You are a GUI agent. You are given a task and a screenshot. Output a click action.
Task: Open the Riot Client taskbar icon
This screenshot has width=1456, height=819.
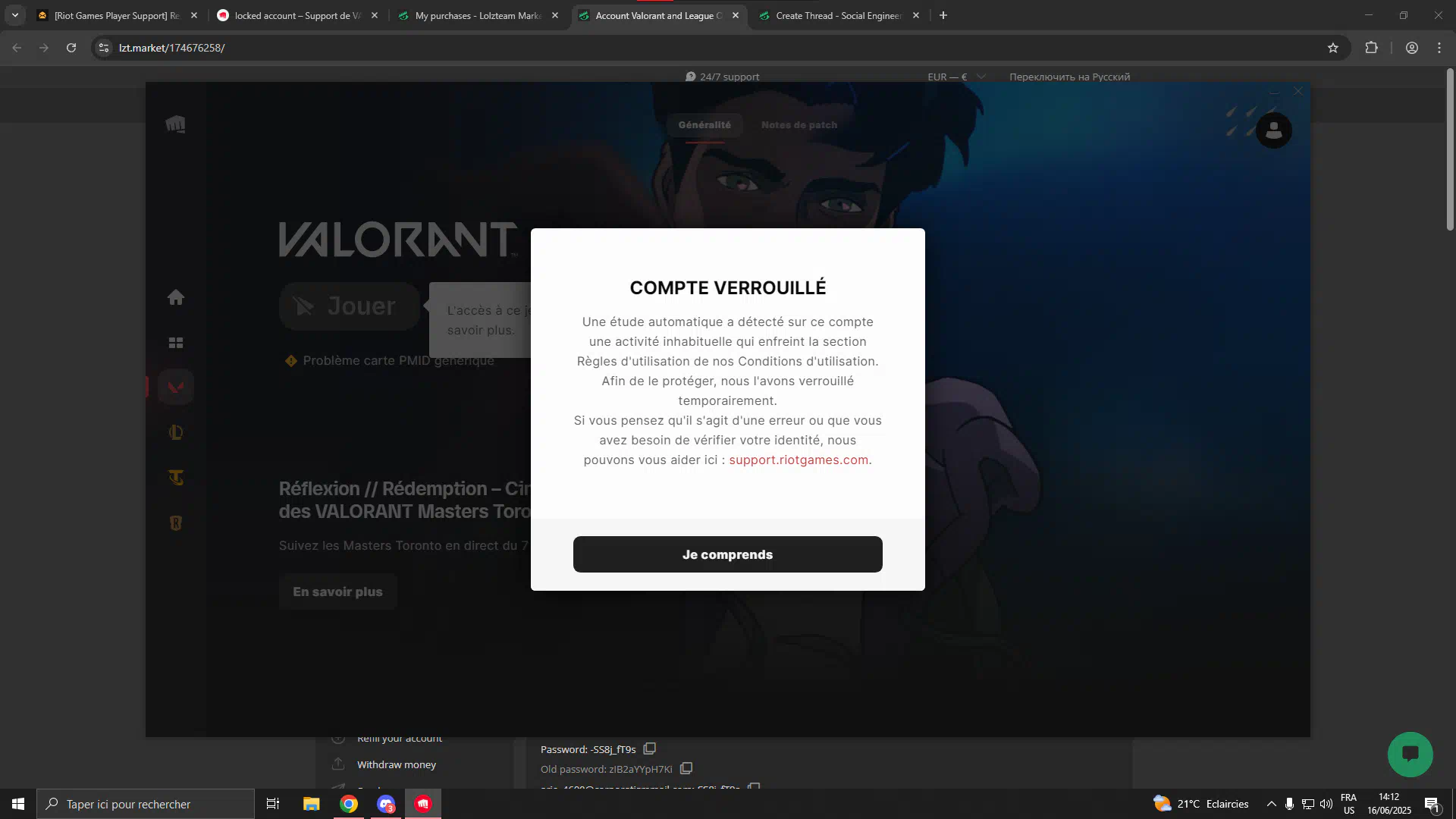[423, 804]
